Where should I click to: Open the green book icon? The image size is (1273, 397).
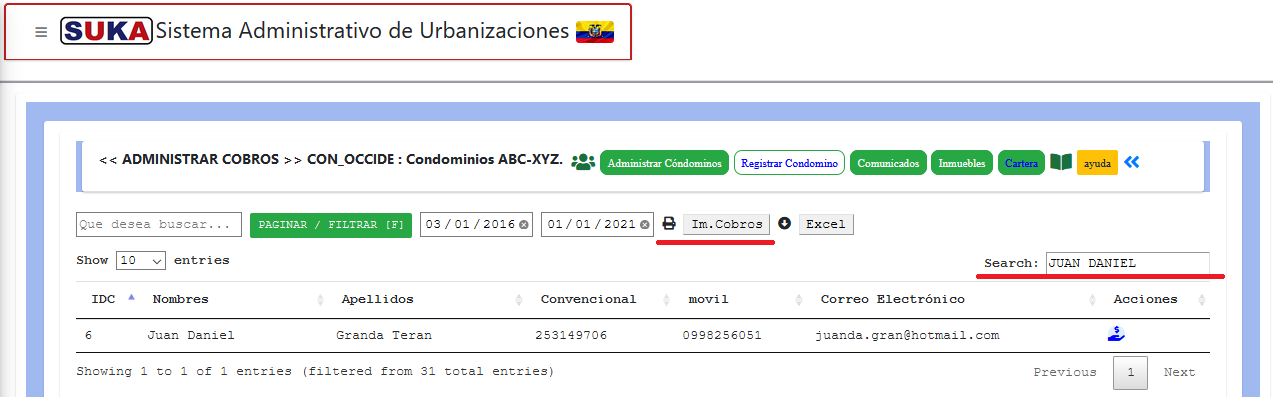click(1061, 162)
